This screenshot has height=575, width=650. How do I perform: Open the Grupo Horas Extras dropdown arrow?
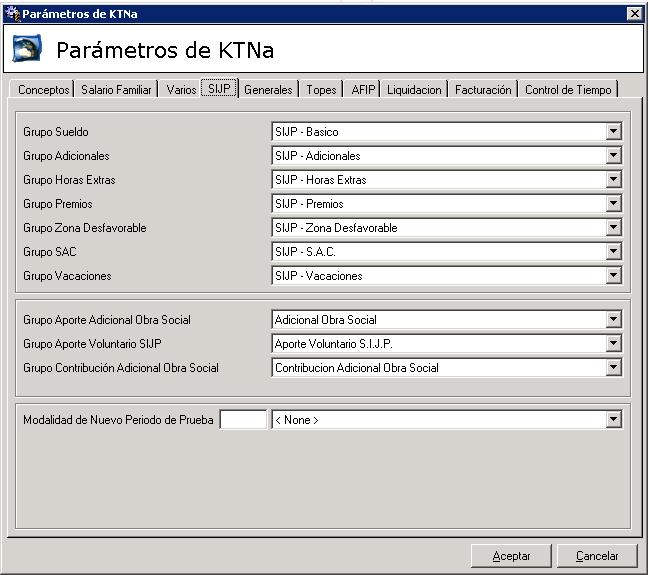coord(613,180)
